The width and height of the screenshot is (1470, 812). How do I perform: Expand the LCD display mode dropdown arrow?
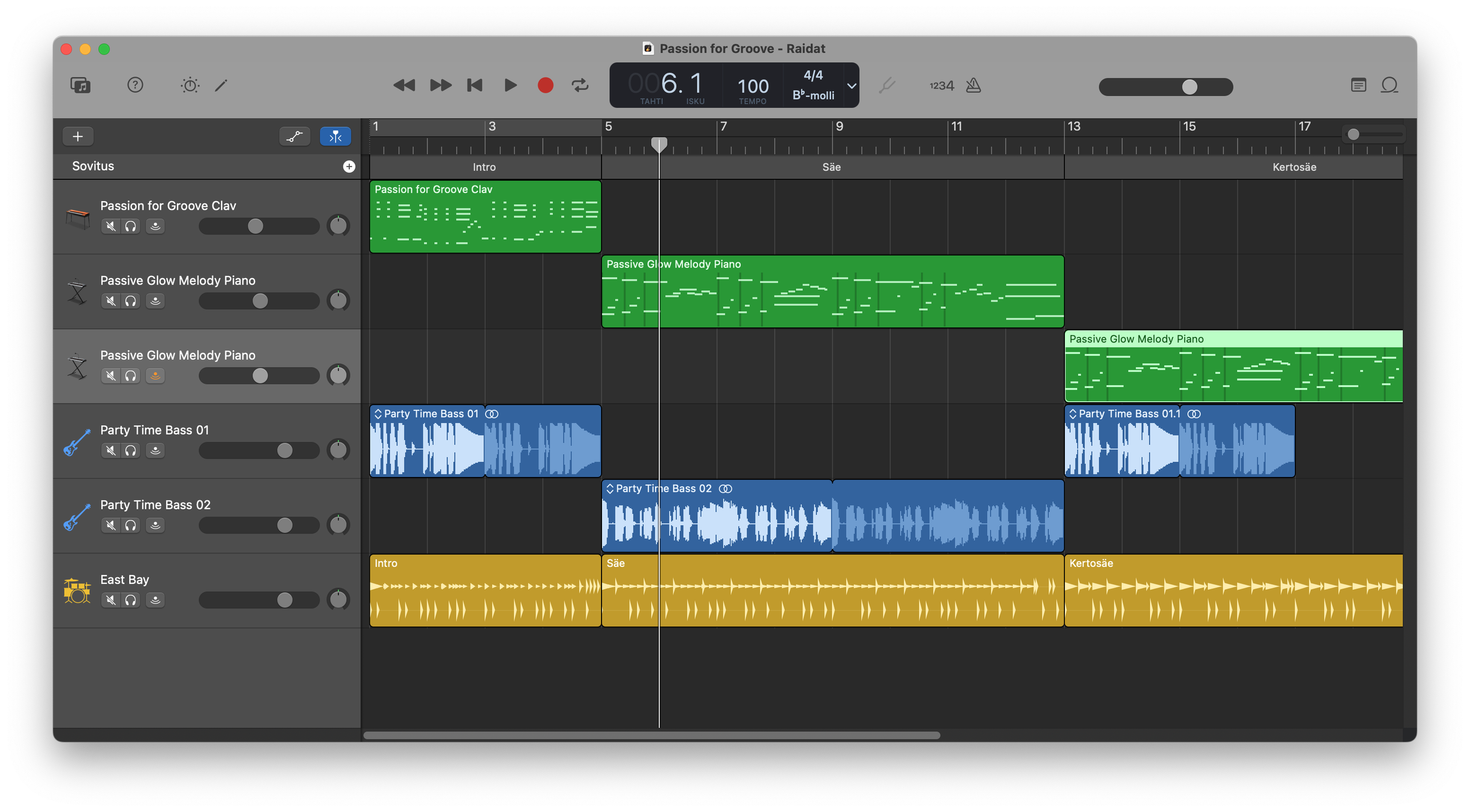click(x=851, y=86)
